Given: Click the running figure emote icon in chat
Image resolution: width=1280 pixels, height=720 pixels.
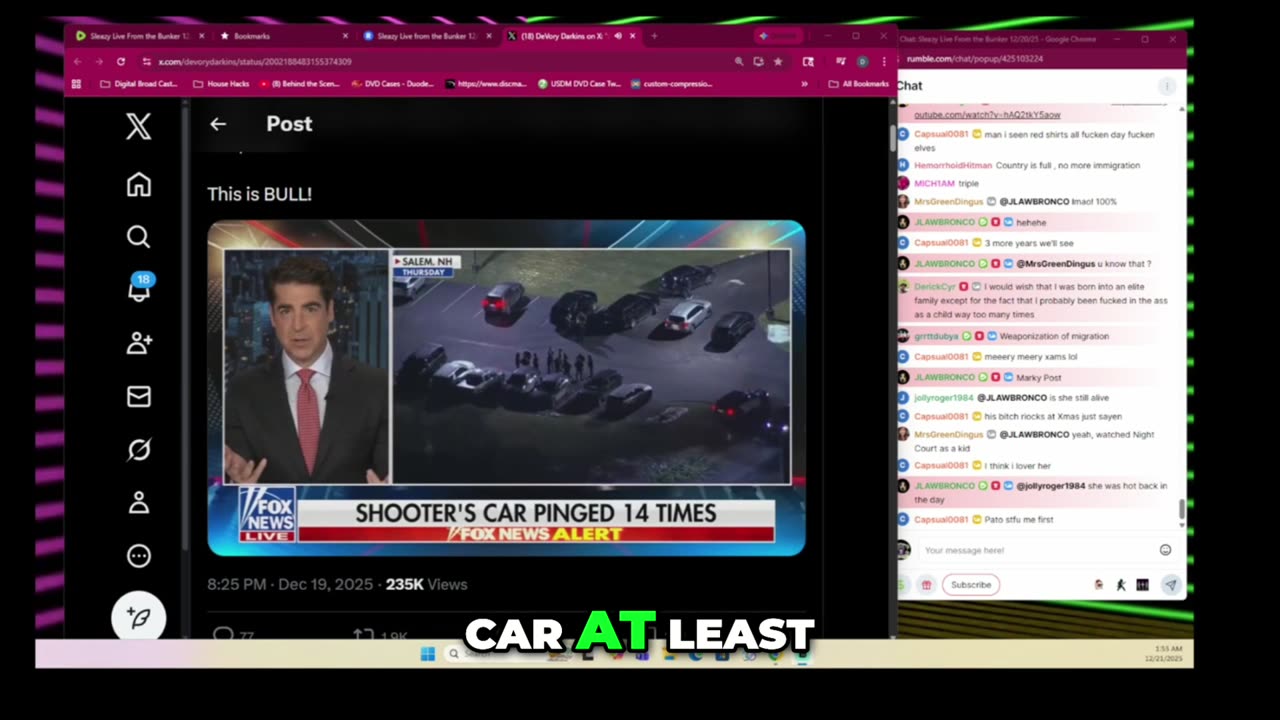Looking at the screenshot, I should [x=1121, y=585].
